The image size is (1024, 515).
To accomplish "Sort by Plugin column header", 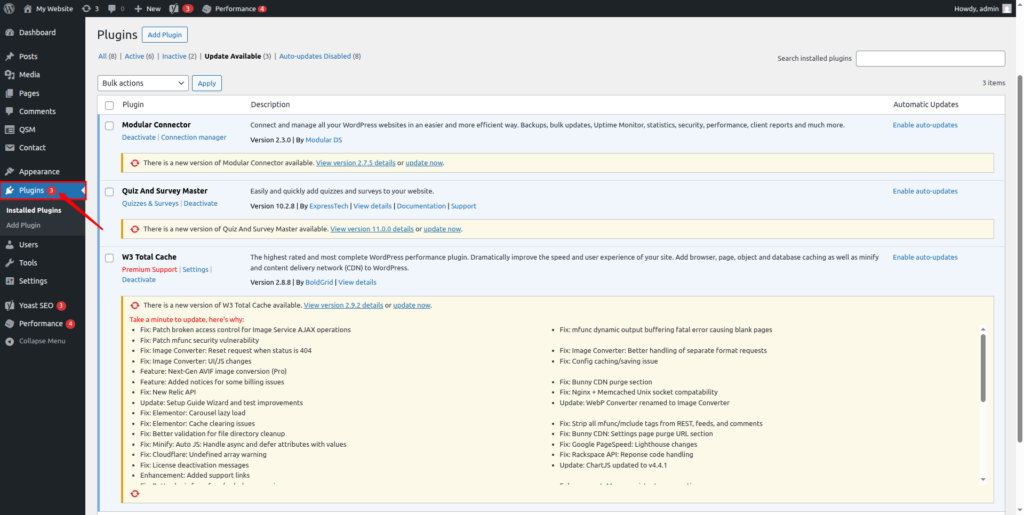I will 133,105.
